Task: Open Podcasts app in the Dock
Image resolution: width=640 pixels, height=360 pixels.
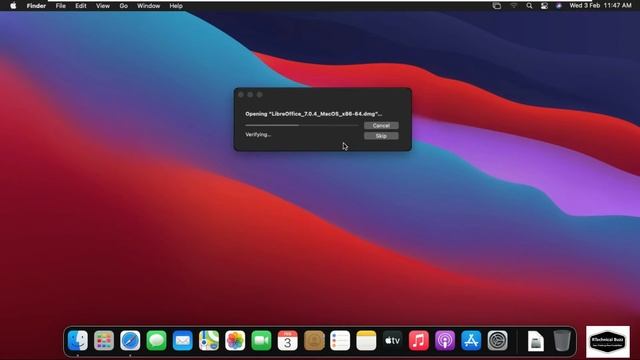Action: [445, 340]
